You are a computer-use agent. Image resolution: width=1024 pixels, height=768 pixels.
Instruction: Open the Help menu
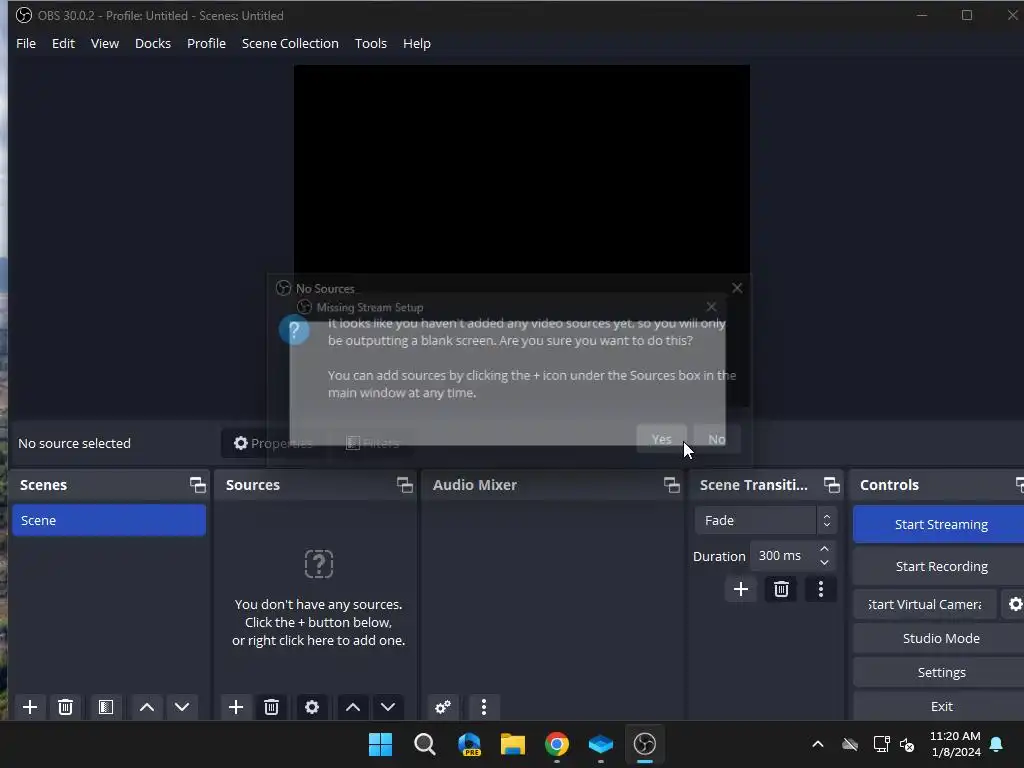[x=417, y=43]
